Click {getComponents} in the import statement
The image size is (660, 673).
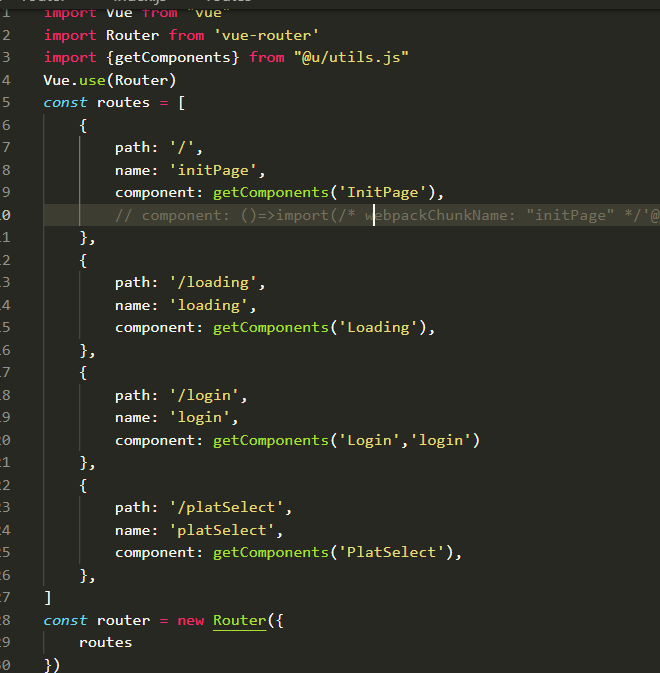173,58
